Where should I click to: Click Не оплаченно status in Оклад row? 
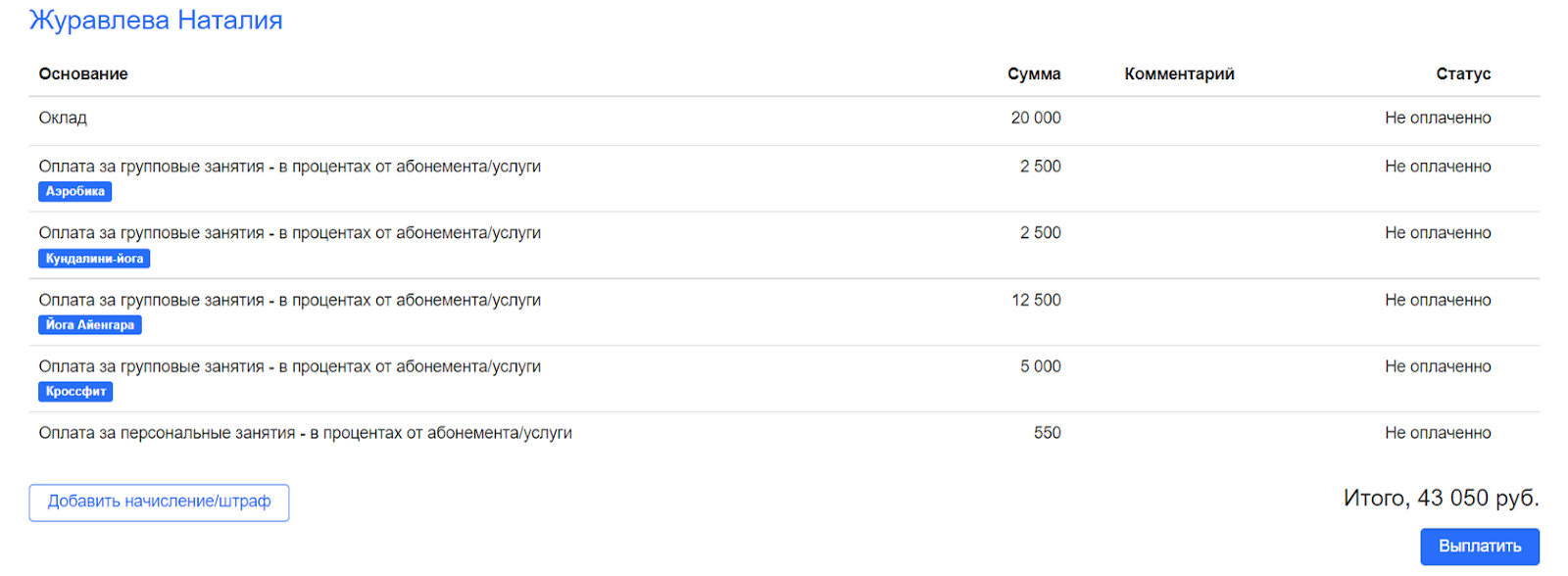point(1438,119)
